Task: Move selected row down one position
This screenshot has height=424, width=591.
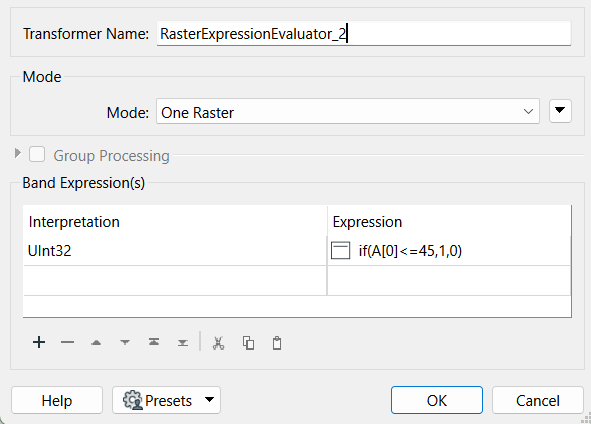Action: coord(125,343)
